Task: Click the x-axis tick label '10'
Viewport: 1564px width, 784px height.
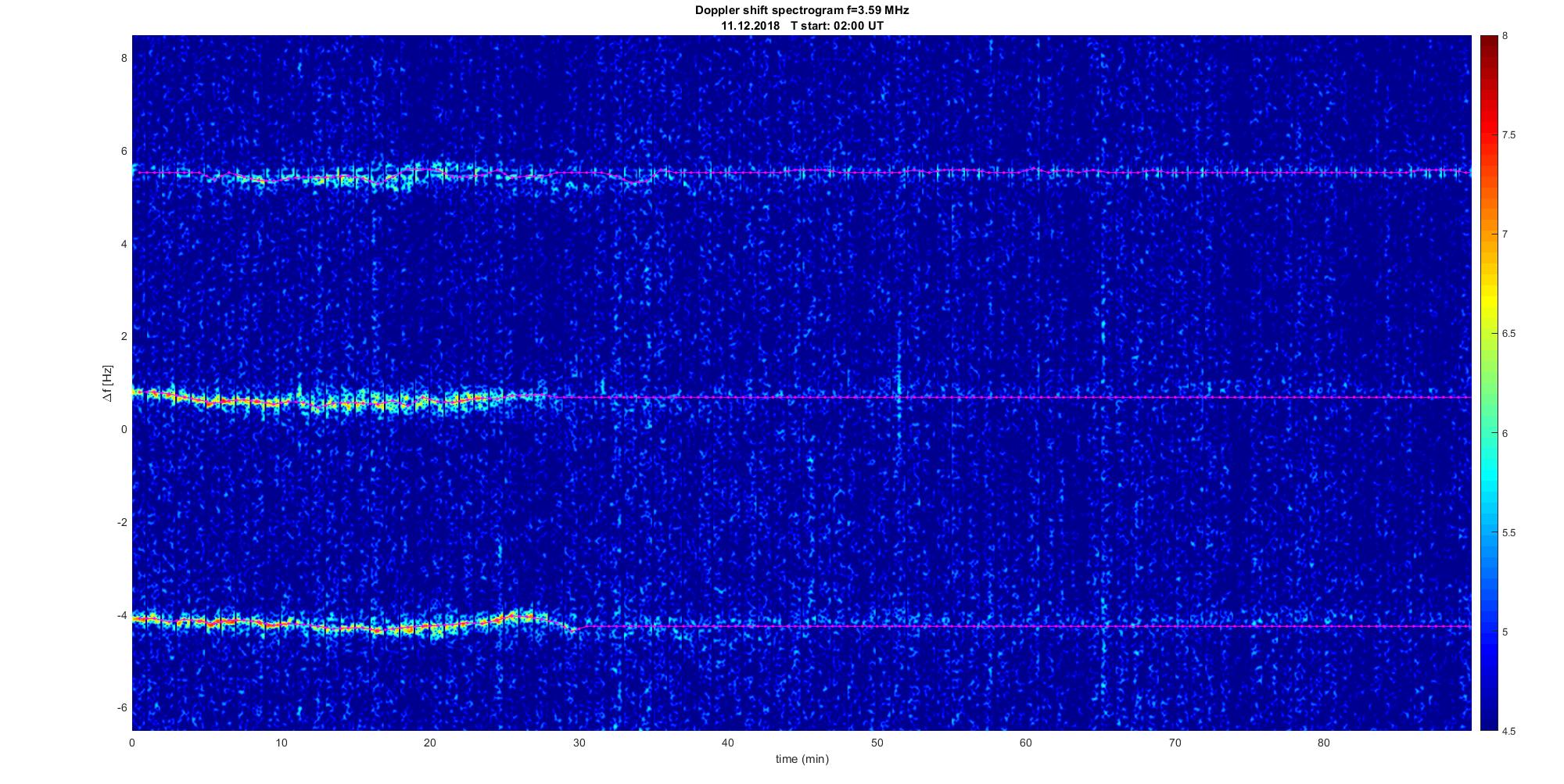Action: [x=281, y=743]
